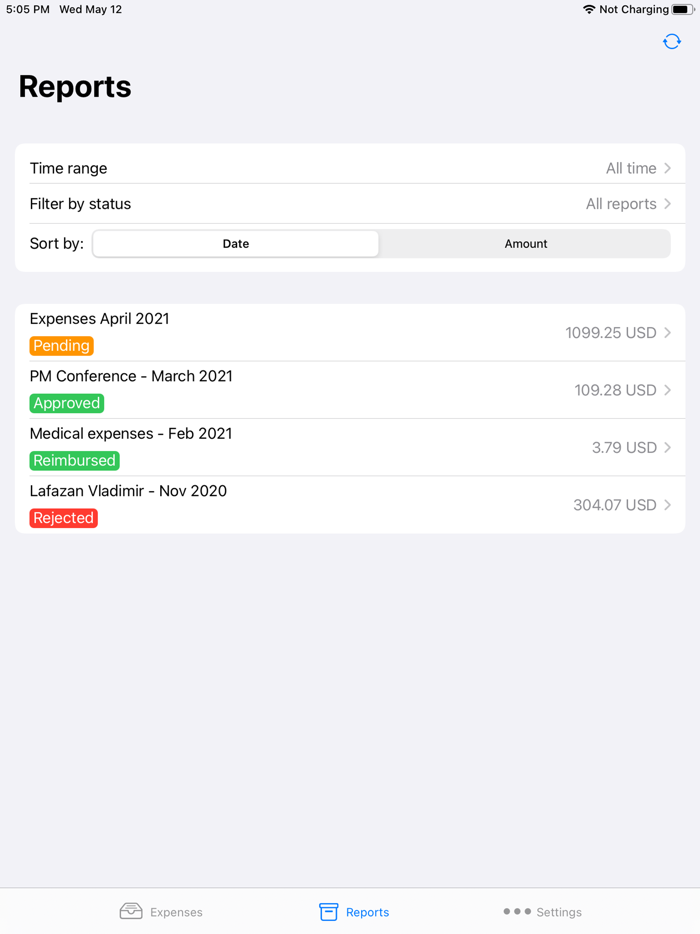Tap the Reports archive box icon
Screen dimensions: 700x934
click(x=327, y=911)
